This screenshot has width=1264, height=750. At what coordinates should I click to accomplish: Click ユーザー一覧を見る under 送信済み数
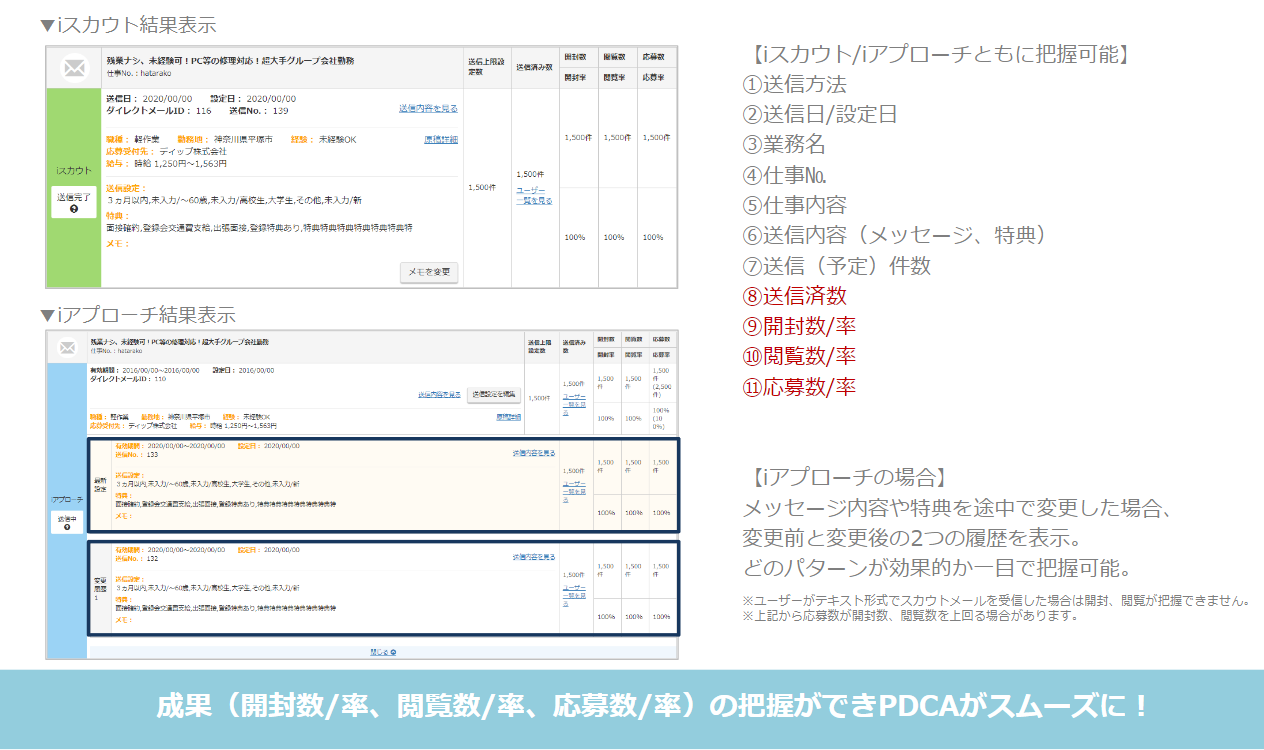click(x=530, y=196)
